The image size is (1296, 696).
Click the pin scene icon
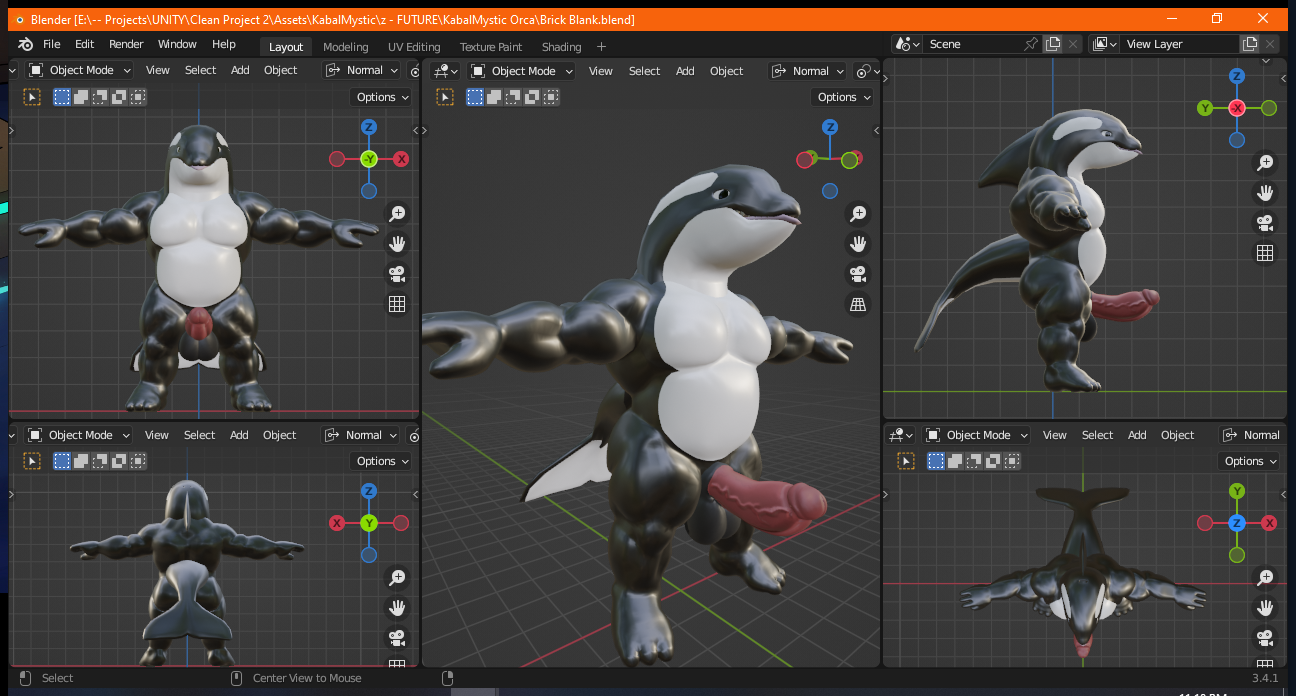pyautogui.click(x=1031, y=44)
